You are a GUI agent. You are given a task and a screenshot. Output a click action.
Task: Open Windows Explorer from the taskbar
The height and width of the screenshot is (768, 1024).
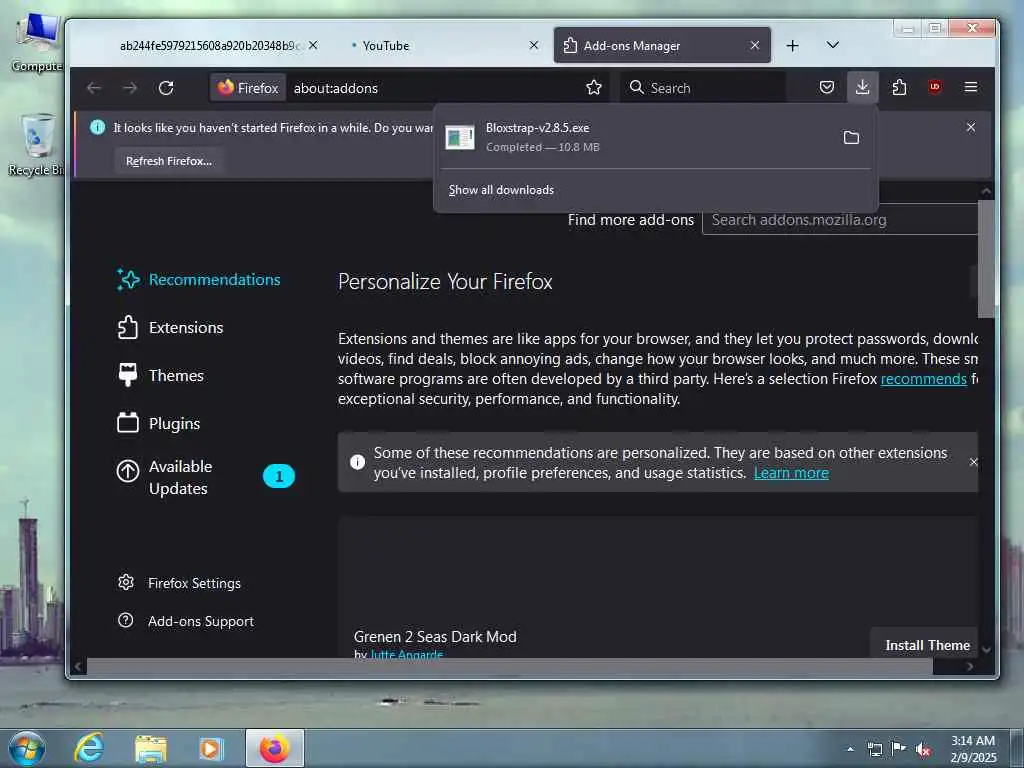pos(151,748)
